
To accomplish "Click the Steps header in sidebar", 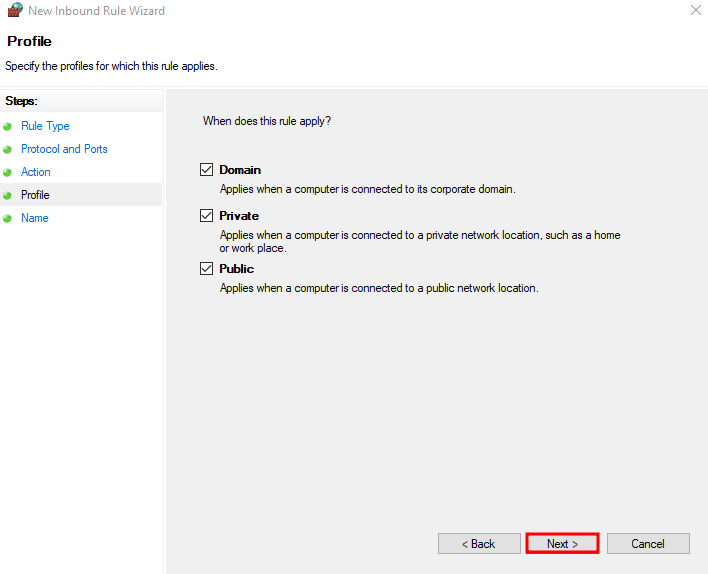I will pos(21,101).
